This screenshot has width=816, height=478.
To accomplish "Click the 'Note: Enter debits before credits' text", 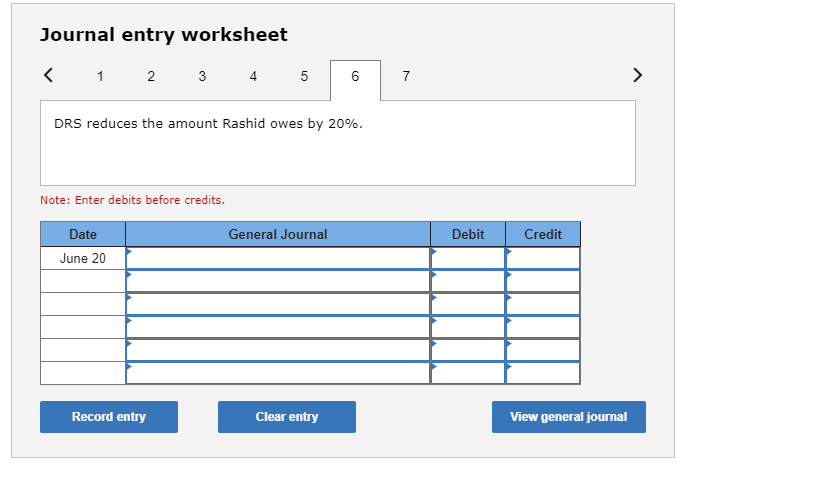I will [133, 200].
